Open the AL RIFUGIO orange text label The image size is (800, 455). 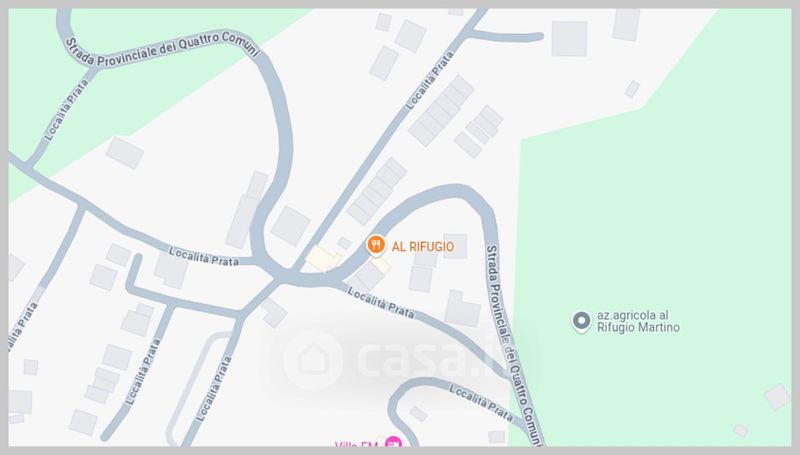pos(422,247)
